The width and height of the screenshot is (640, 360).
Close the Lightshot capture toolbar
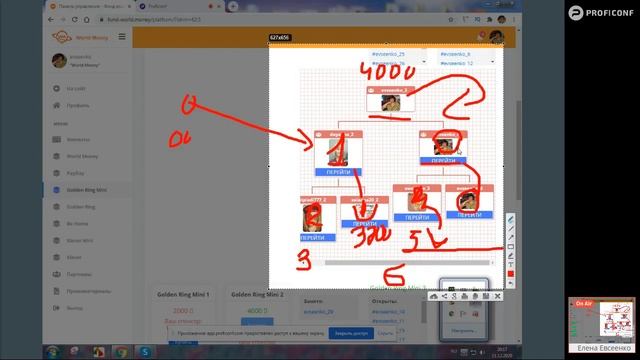tap(498, 296)
